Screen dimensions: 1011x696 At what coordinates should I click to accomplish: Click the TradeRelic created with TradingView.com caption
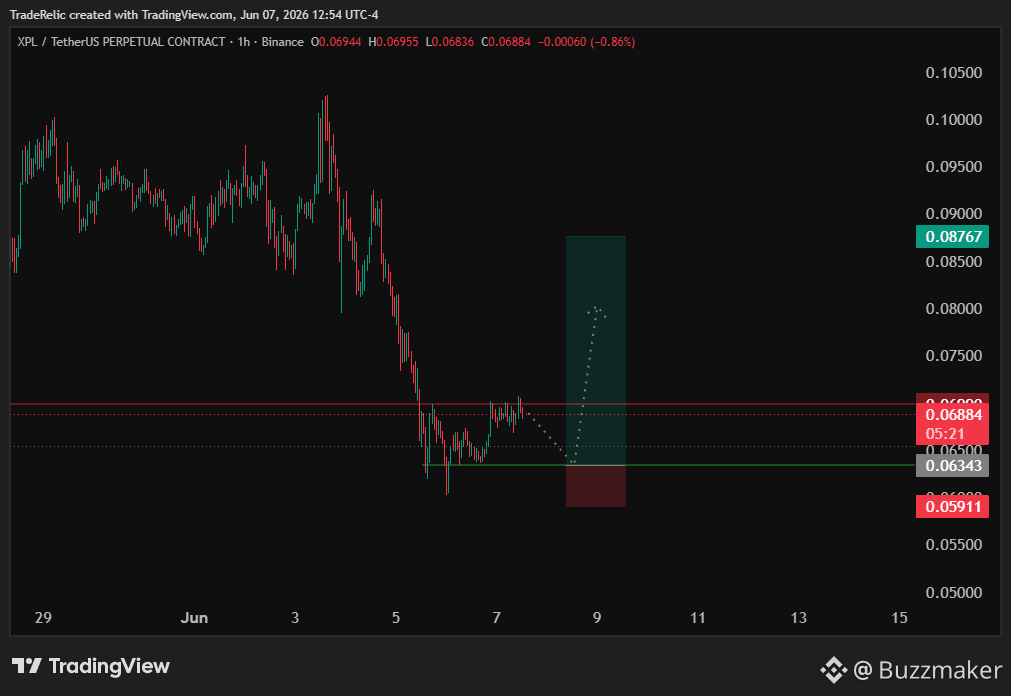(x=194, y=14)
